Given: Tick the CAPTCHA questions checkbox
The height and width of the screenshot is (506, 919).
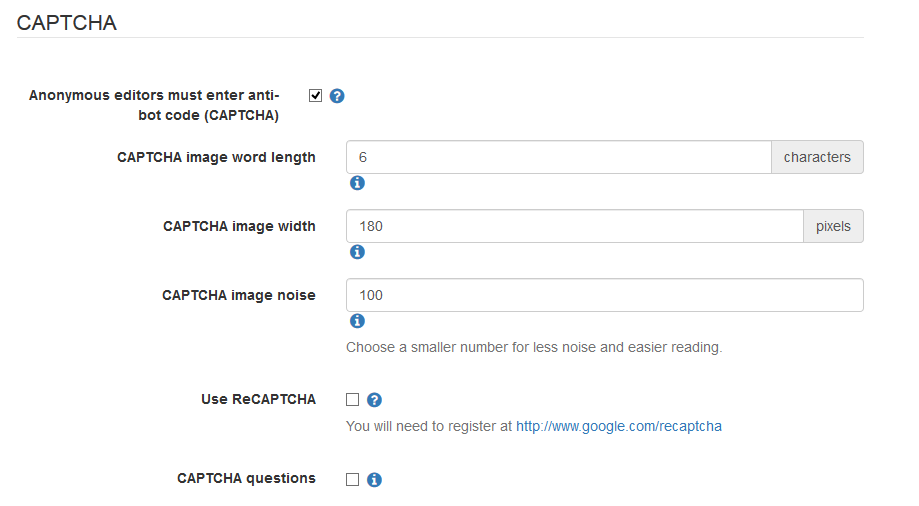Looking at the screenshot, I should point(352,480).
